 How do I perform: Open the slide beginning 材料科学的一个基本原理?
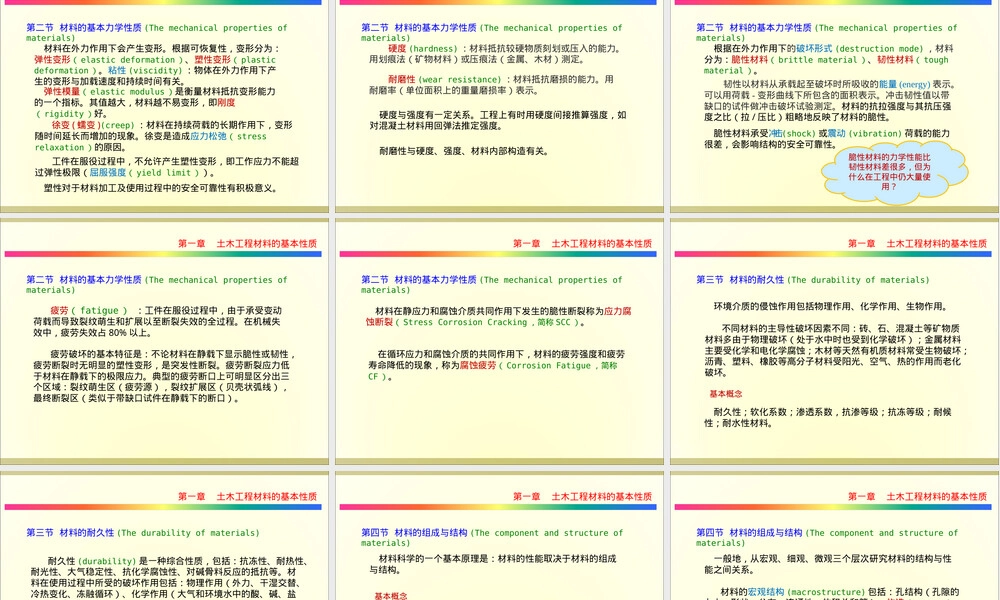[499, 536]
